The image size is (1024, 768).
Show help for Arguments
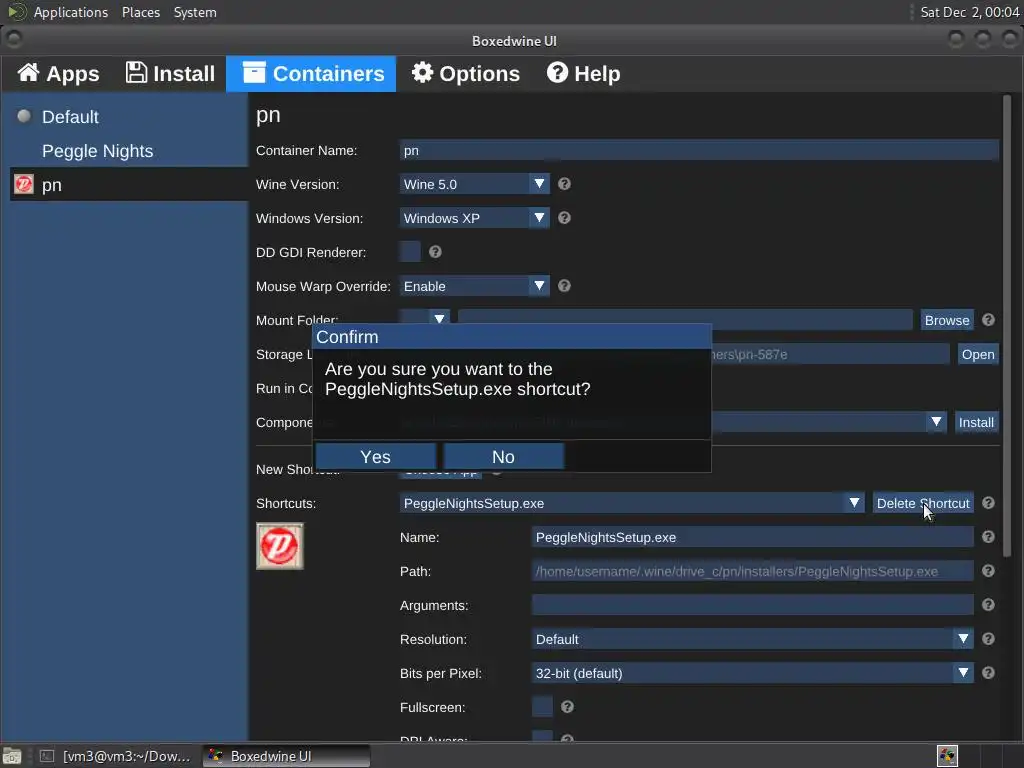pyautogui.click(x=988, y=605)
